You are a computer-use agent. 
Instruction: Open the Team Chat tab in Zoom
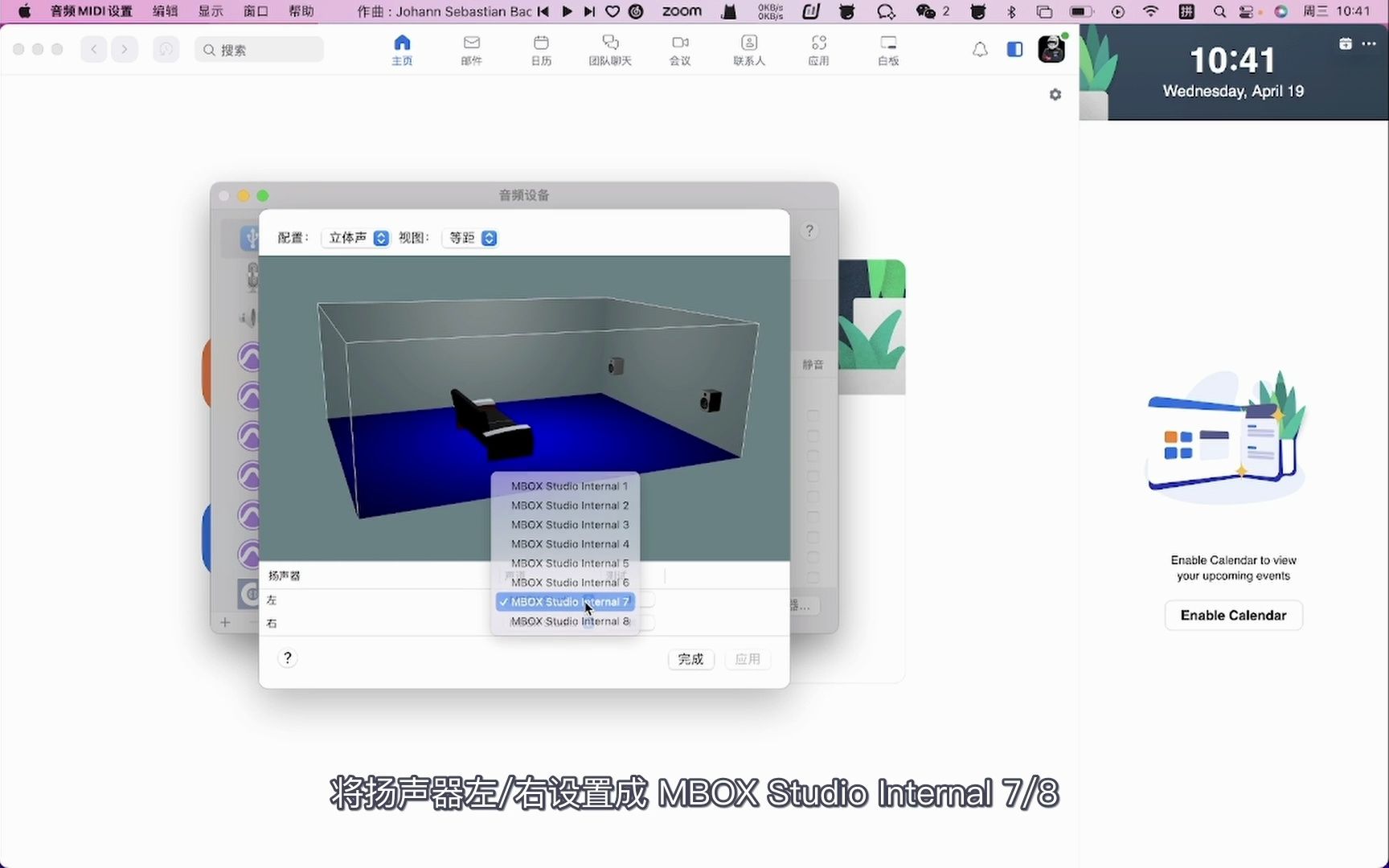(610, 50)
